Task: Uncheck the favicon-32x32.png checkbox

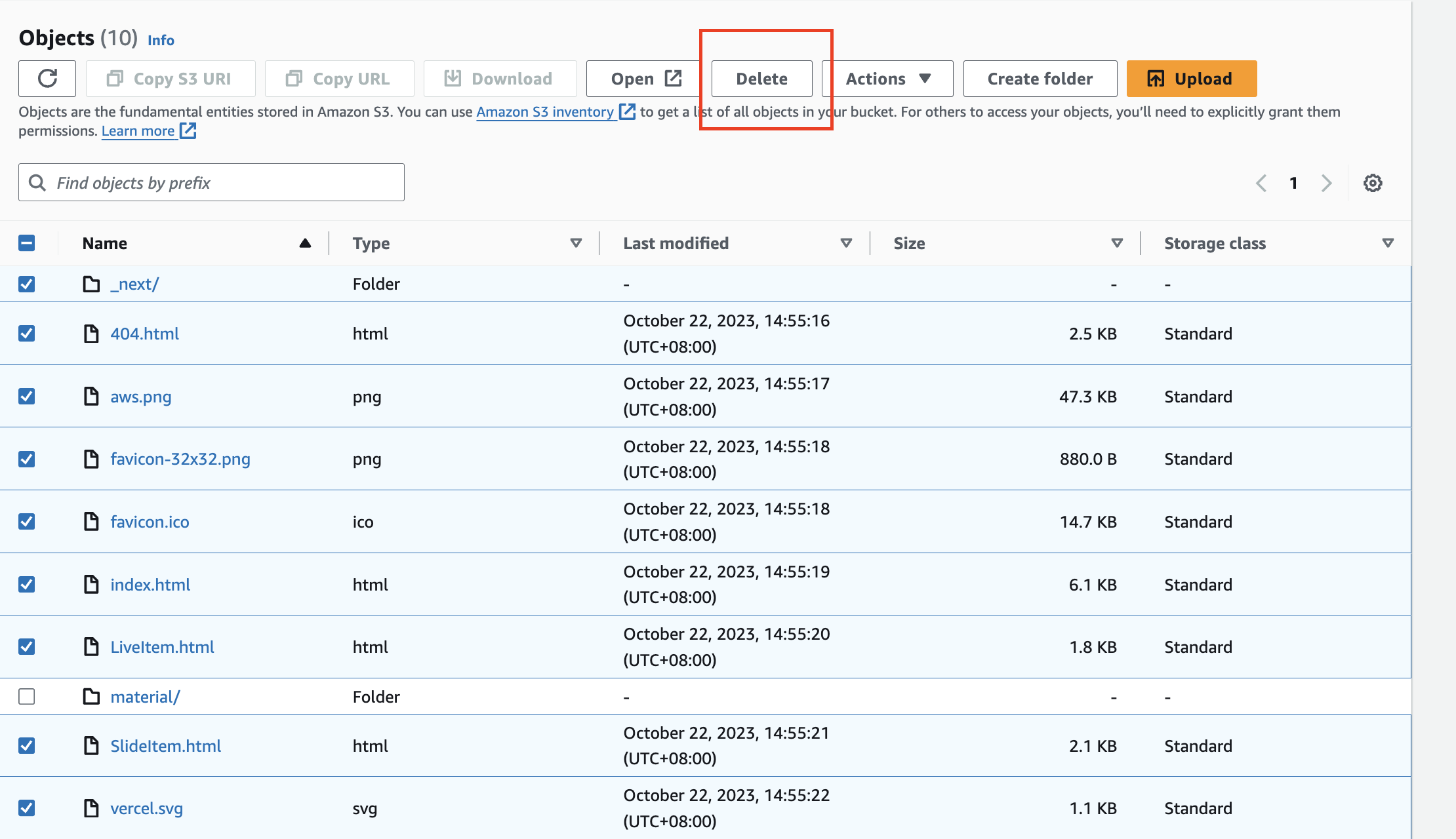Action: coord(27,459)
